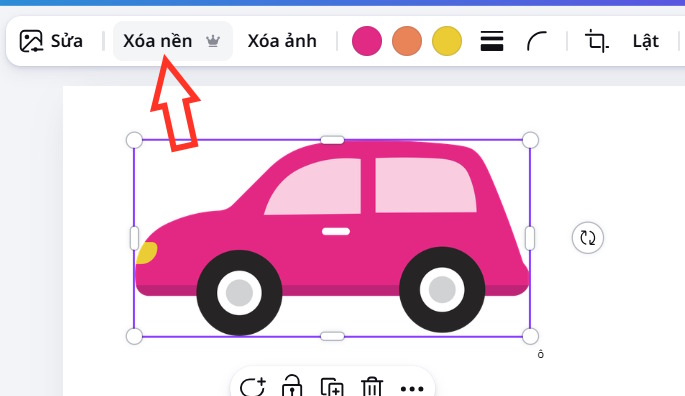Click the top-left corner selection handle
The width and height of the screenshot is (685, 396).
point(134,140)
